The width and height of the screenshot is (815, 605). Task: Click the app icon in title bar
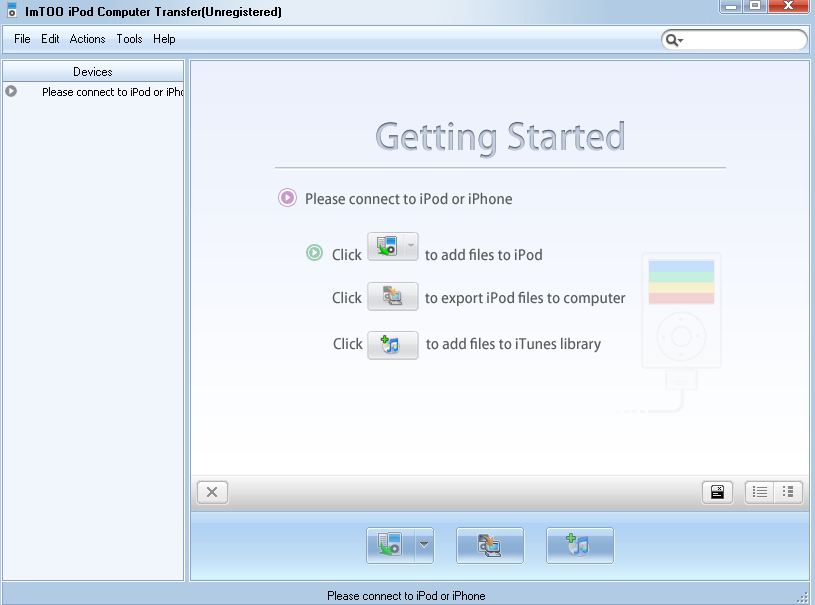tap(11, 10)
